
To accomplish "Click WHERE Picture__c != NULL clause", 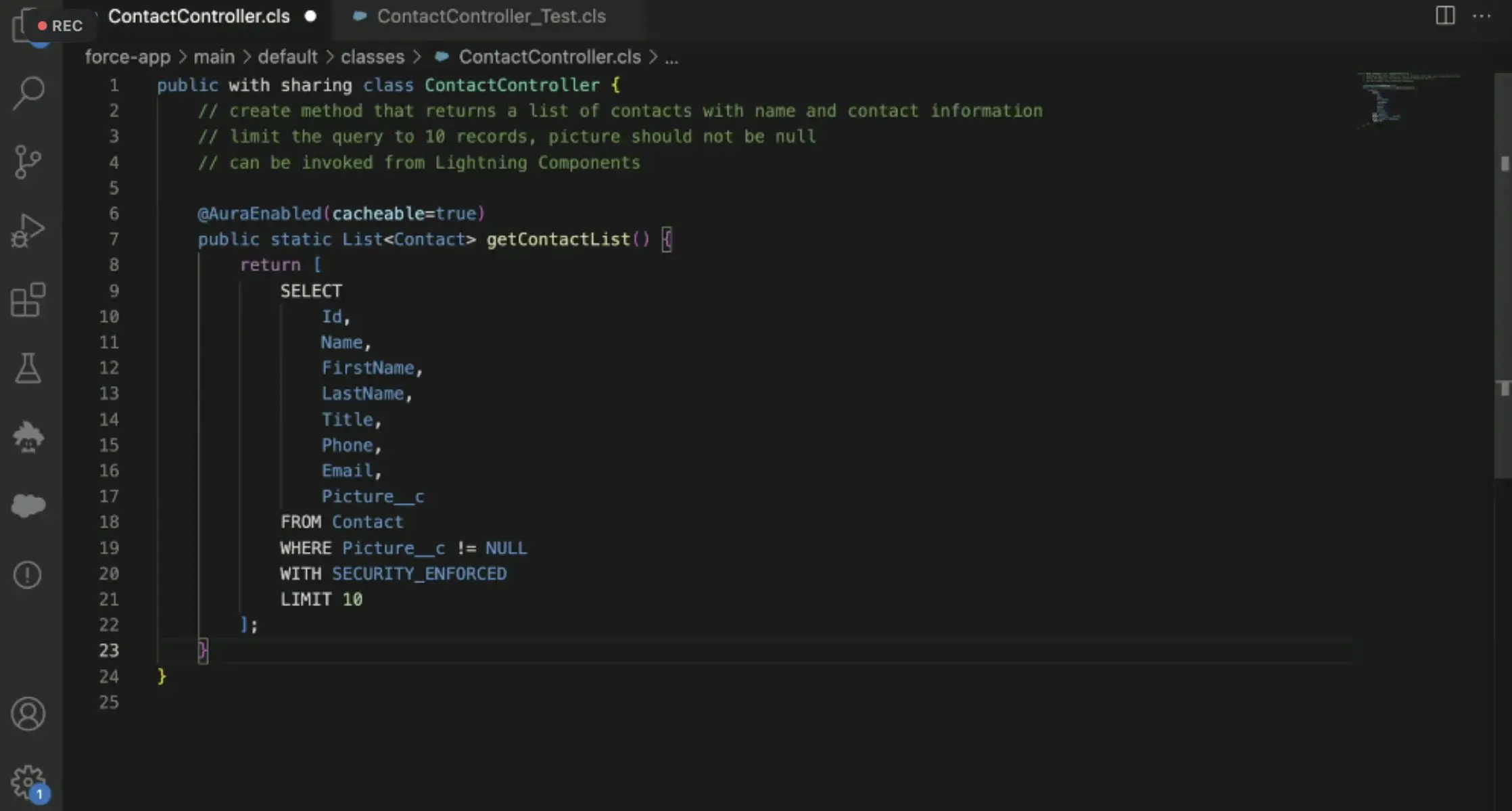I will click(404, 548).
